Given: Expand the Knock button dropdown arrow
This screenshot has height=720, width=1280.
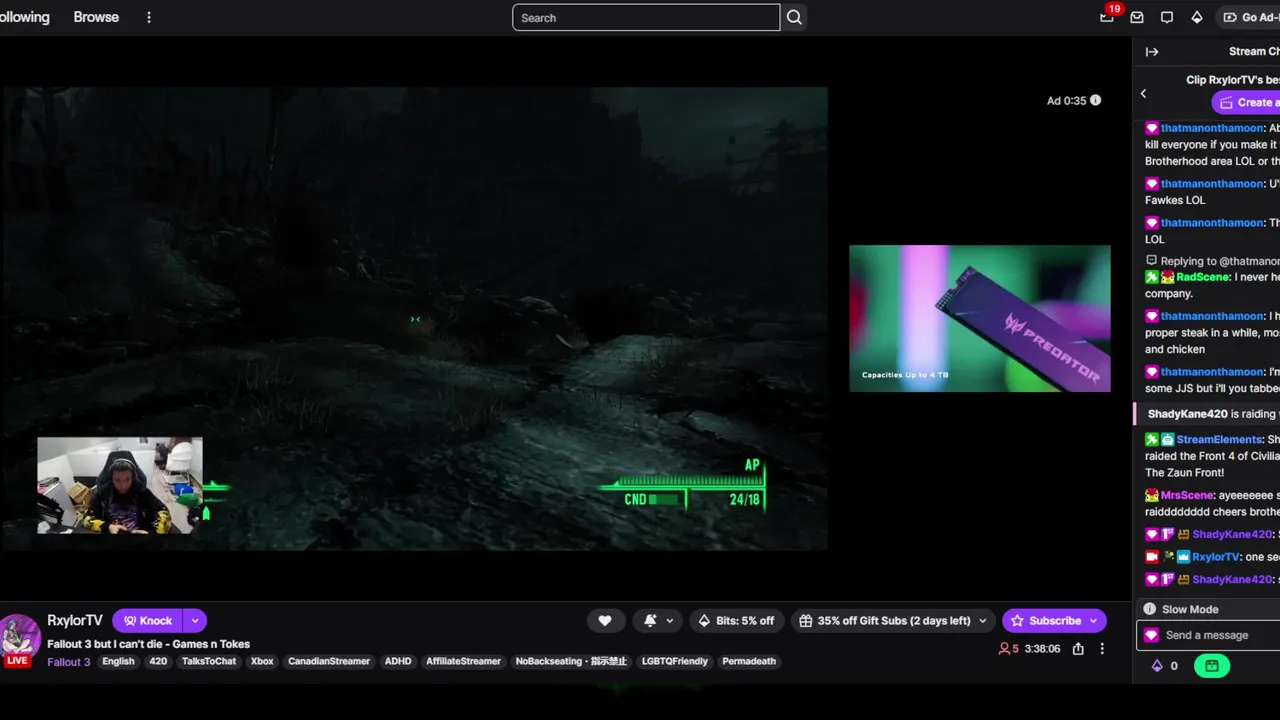Looking at the screenshot, I should pyautogui.click(x=195, y=621).
